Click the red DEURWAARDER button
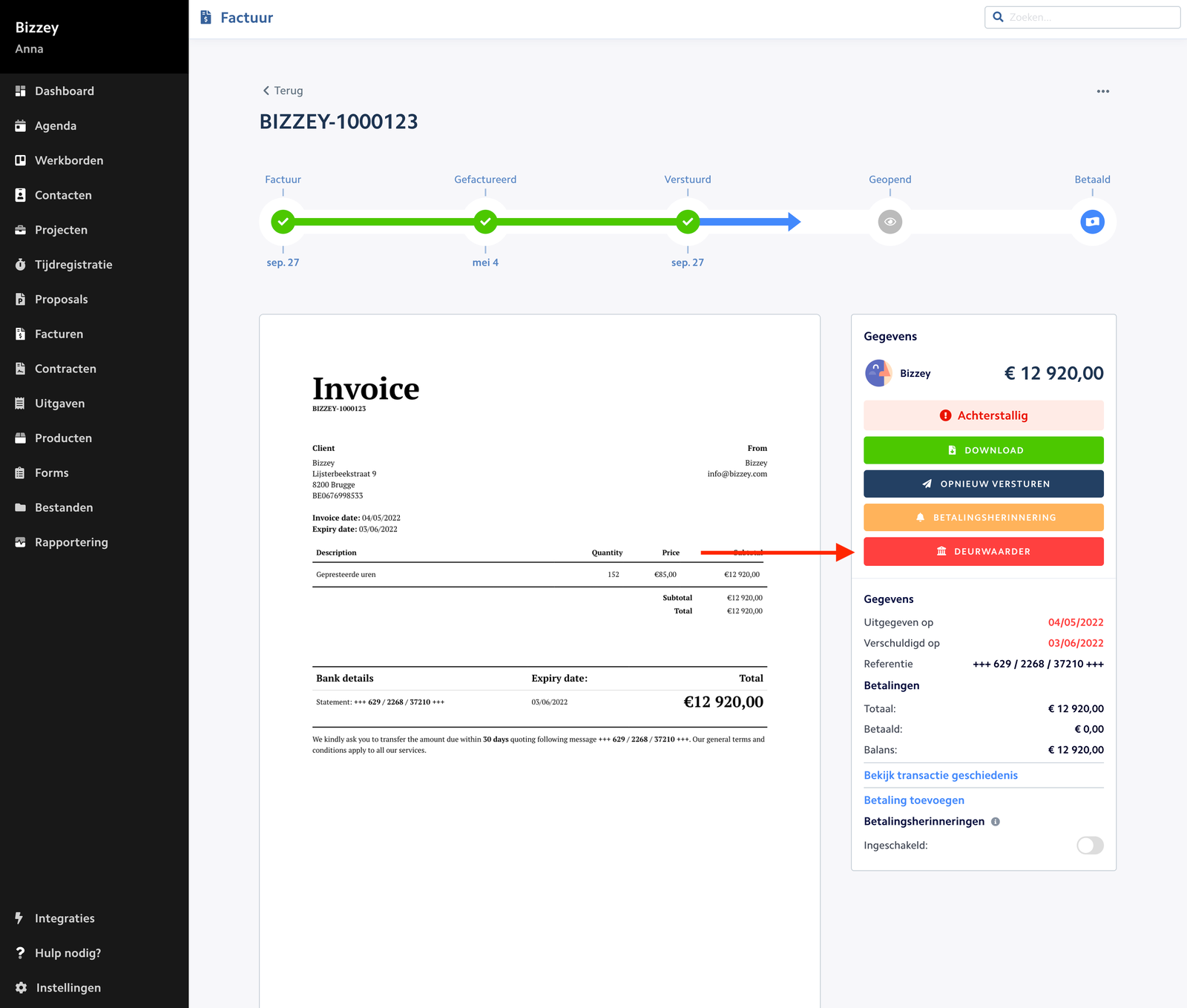The width and height of the screenshot is (1187, 1008). click(984, 552)
